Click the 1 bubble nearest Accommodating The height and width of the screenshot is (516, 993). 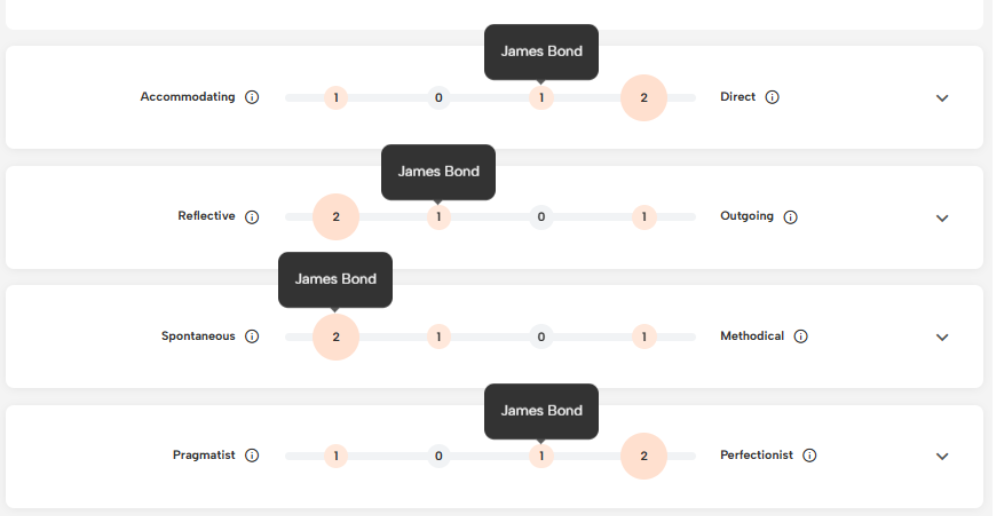click(336, 98)
